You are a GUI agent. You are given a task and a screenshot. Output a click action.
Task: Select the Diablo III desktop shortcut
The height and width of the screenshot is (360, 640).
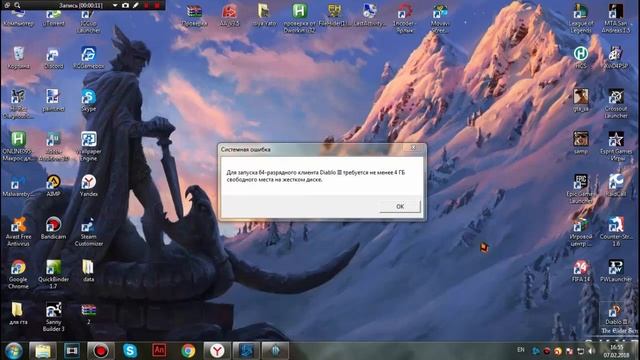(616, 313)
